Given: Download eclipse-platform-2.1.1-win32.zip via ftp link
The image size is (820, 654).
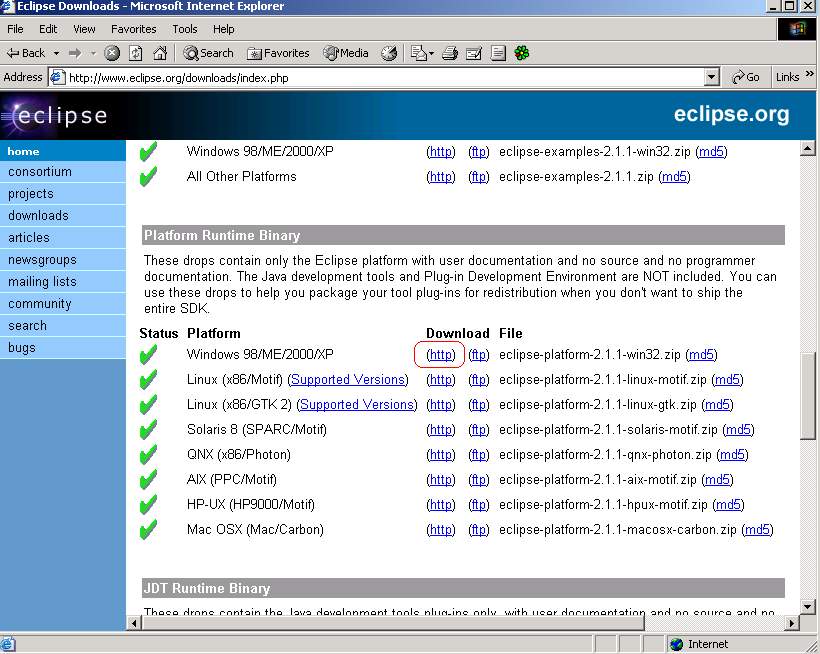Looking at the screenshot, I should [x=479, y=355].
